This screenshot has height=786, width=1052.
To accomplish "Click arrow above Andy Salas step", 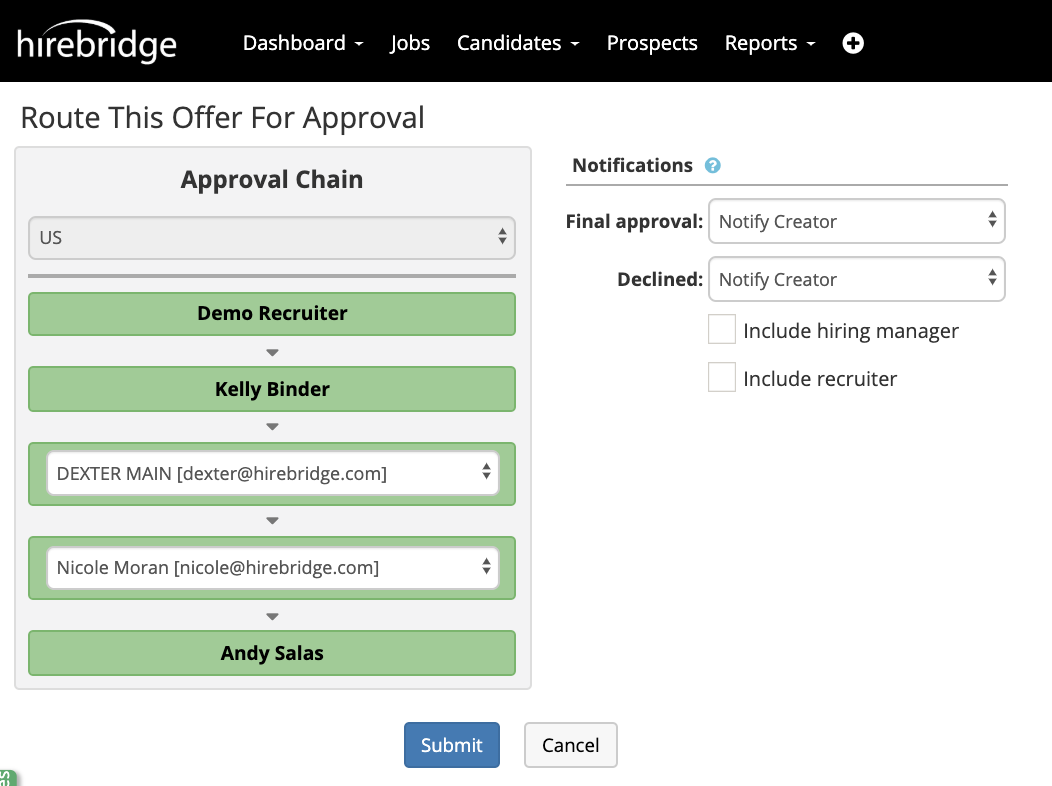I will (272, 616).
